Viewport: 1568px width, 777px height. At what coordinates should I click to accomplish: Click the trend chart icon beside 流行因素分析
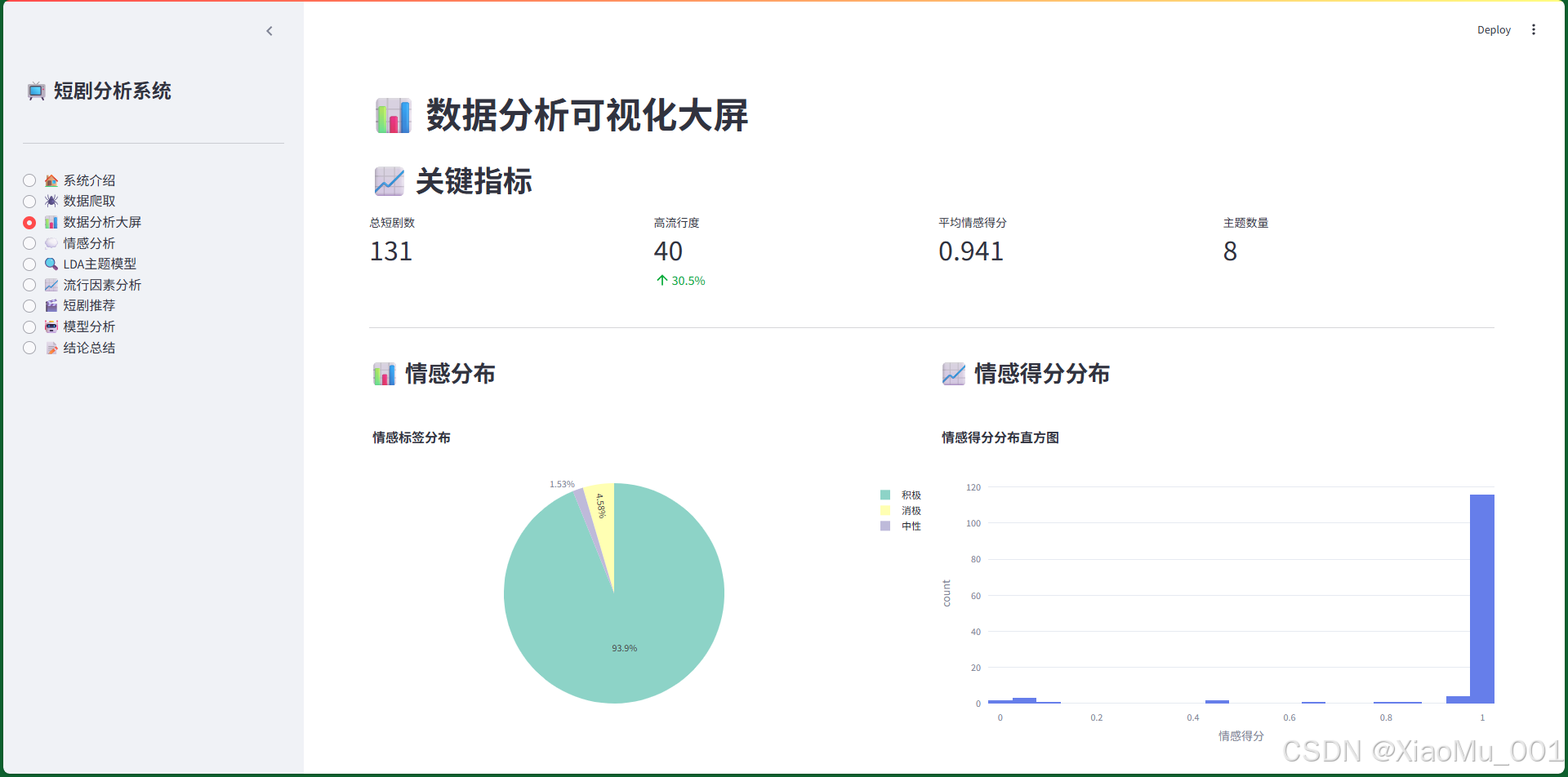point(51,285)
